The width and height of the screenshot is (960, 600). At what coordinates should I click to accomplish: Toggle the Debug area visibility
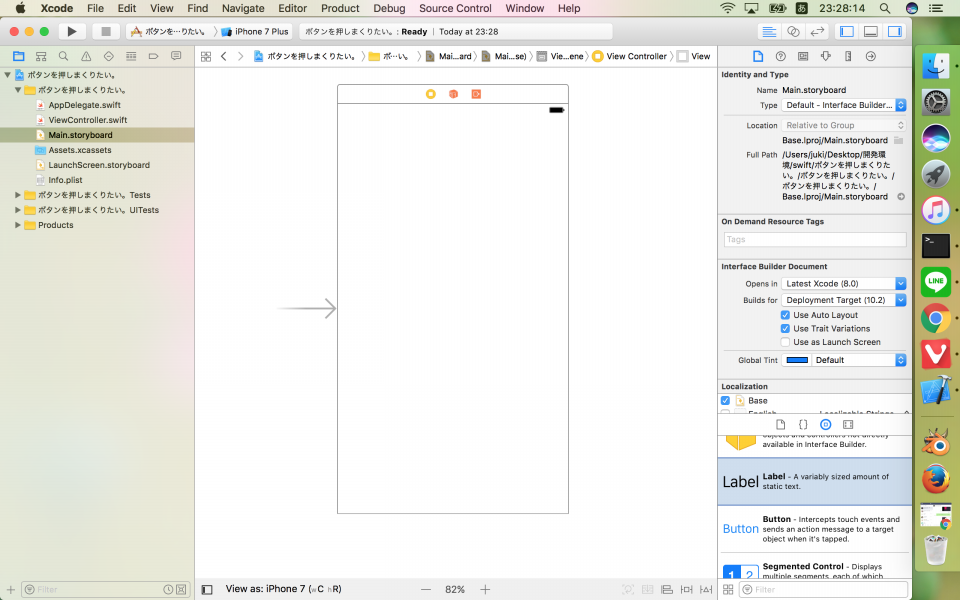[x=871, y=31]
